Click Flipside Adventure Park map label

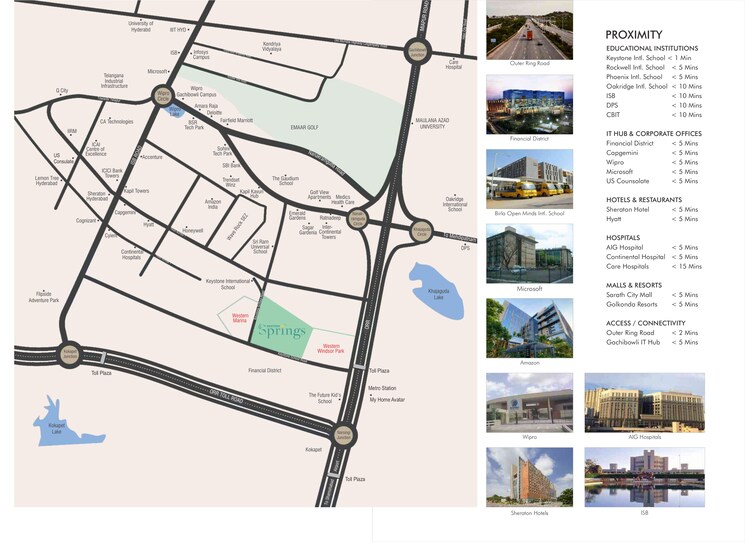44,297
